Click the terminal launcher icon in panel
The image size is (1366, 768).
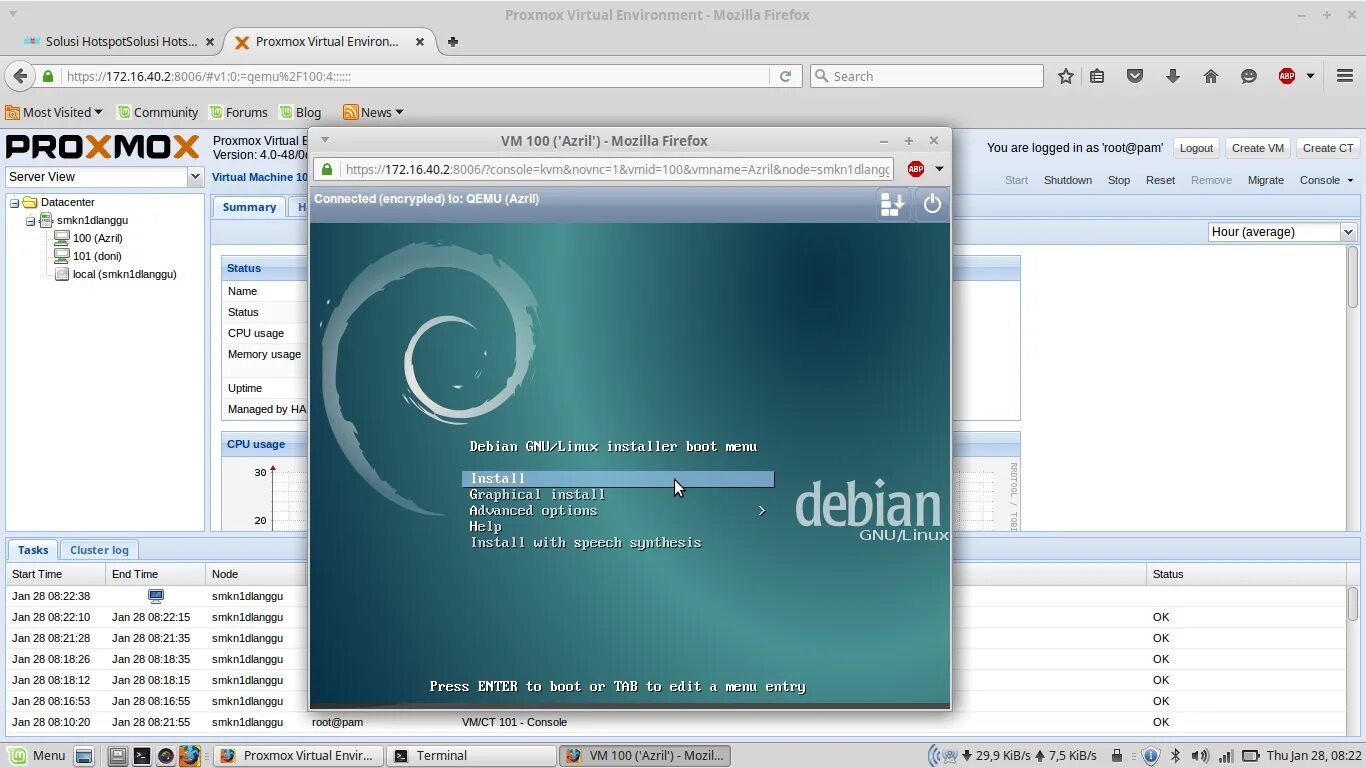click(x=142, y=755)
